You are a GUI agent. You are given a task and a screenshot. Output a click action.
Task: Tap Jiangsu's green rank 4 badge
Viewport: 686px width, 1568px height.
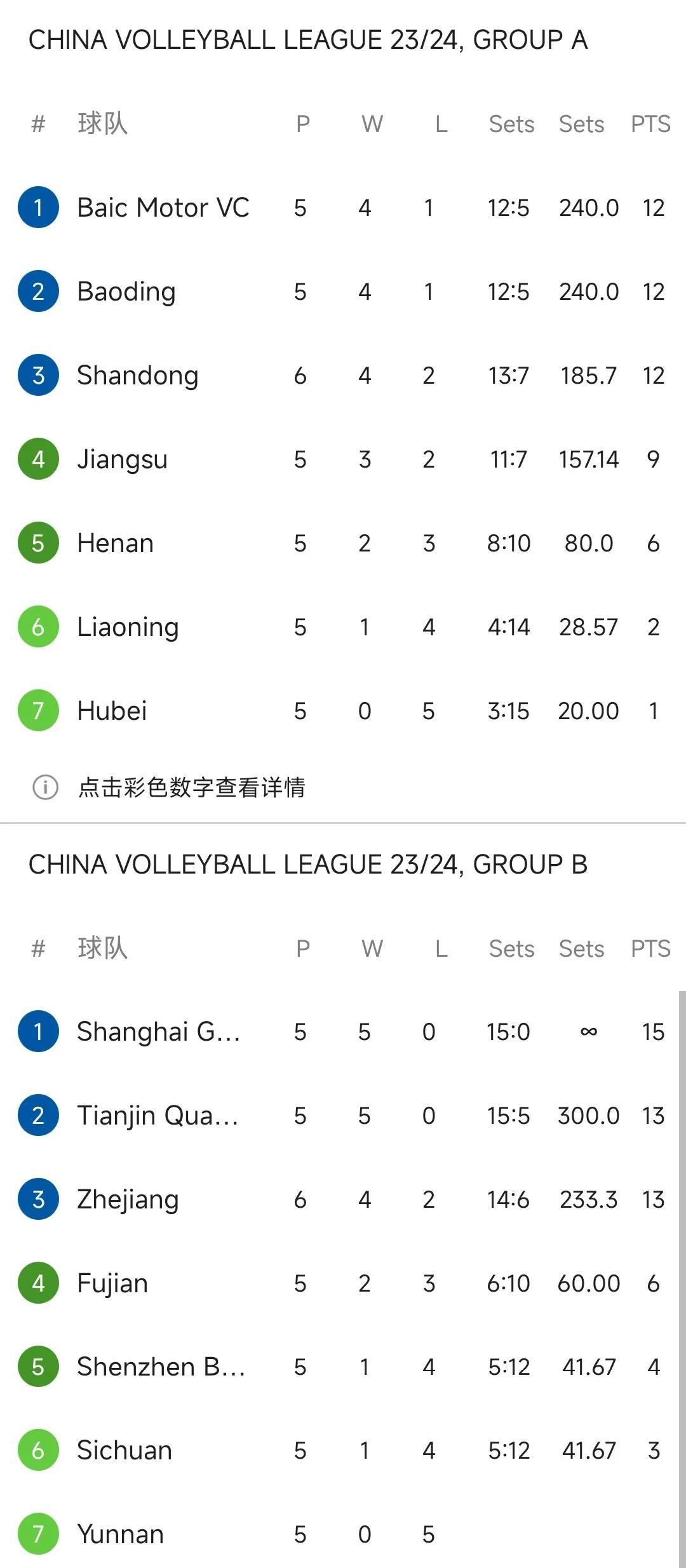point(38,459)
